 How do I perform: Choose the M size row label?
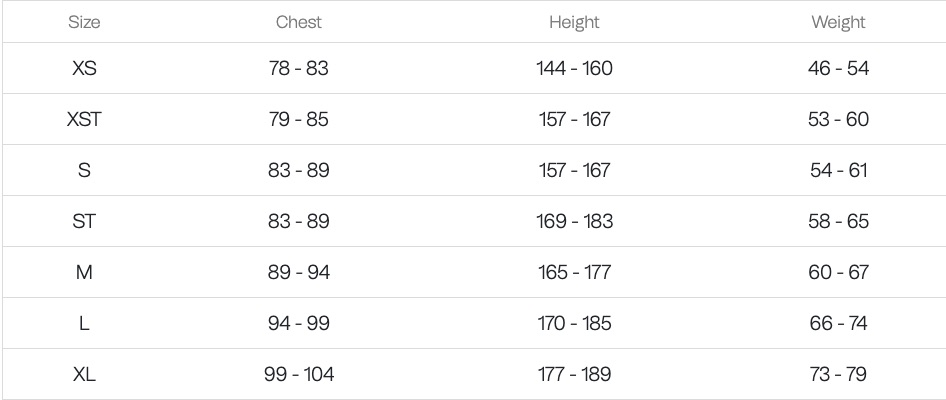click(84, 272)
